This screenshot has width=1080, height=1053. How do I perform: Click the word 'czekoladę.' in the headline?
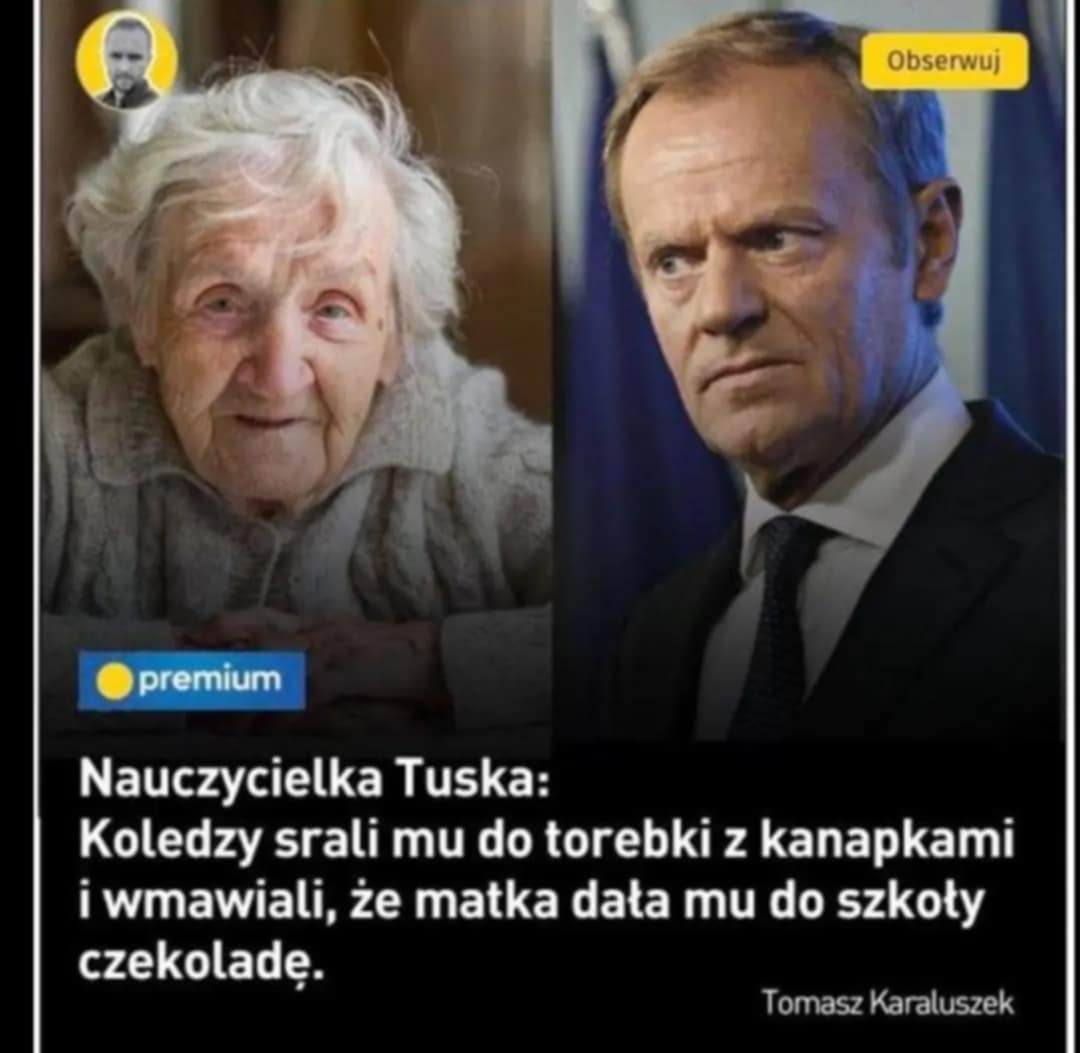click(x=200, y=963)
